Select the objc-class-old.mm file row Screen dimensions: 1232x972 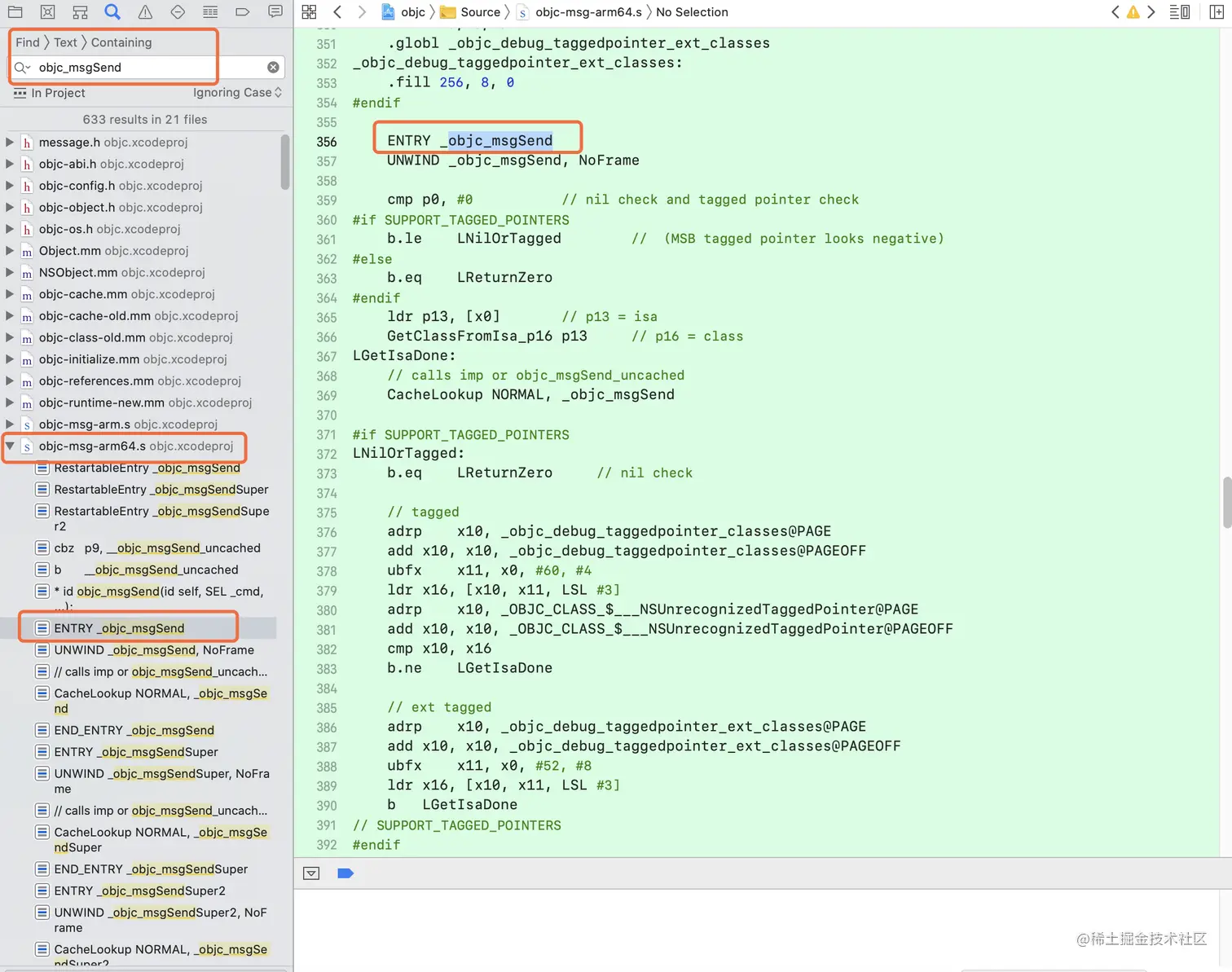point(140,337)
